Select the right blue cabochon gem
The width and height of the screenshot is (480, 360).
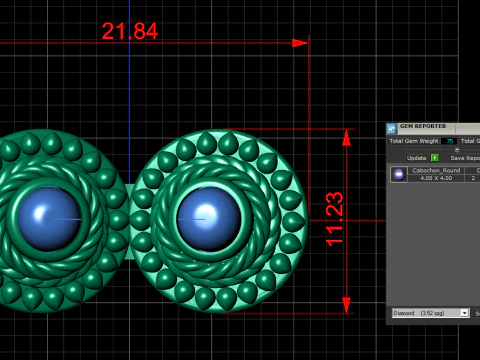(209, 219)
